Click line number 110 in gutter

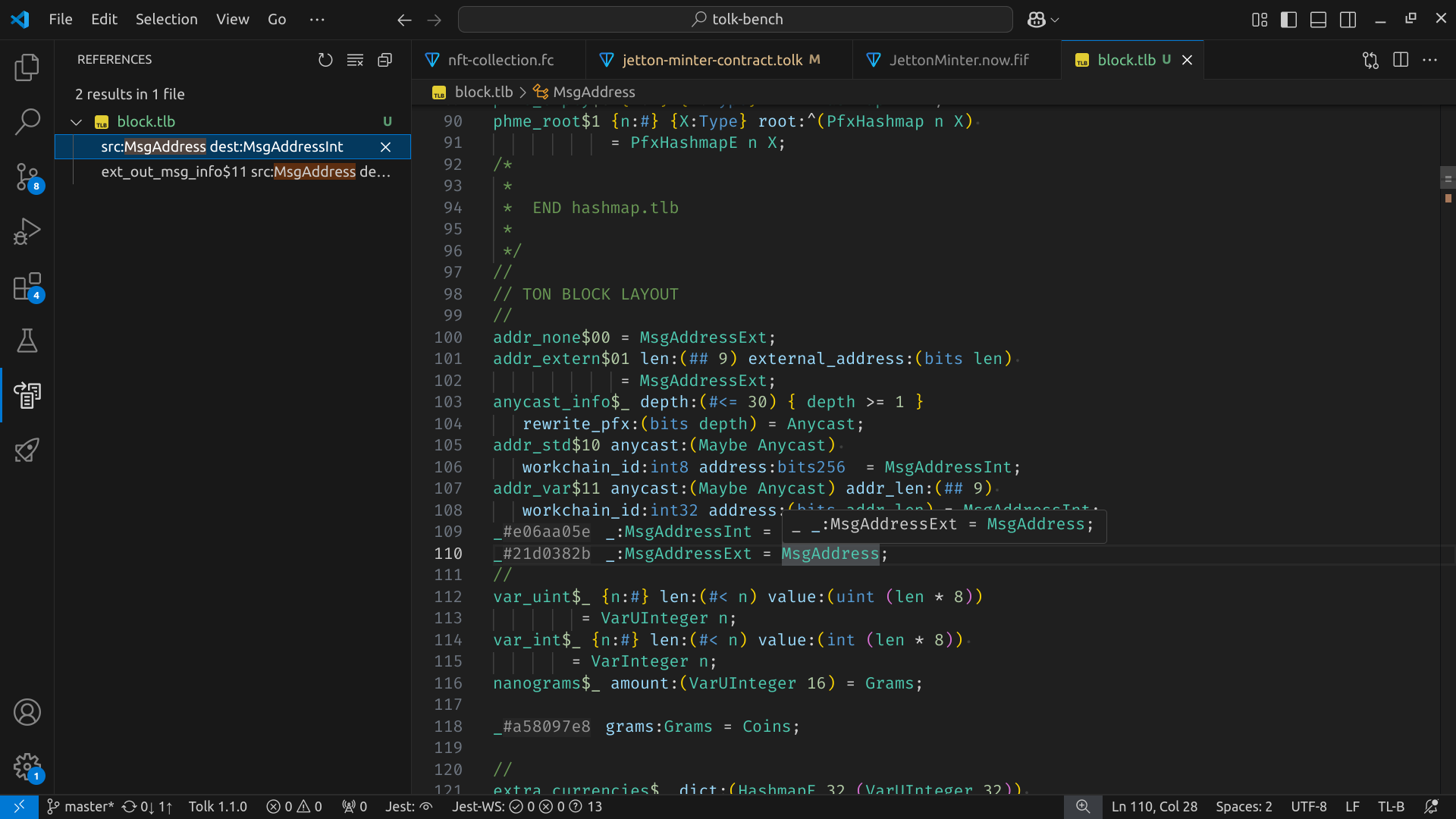(x=448, y=554)
